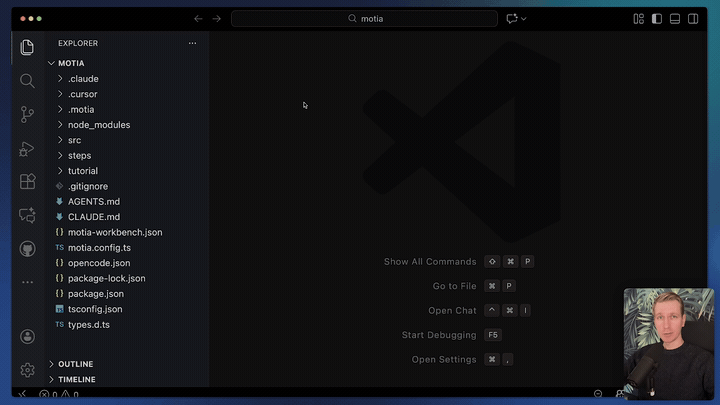Open the chat dropdown arrow in title bar
The height and width of the screenshot is (405, 720).
tap(524, 18)
